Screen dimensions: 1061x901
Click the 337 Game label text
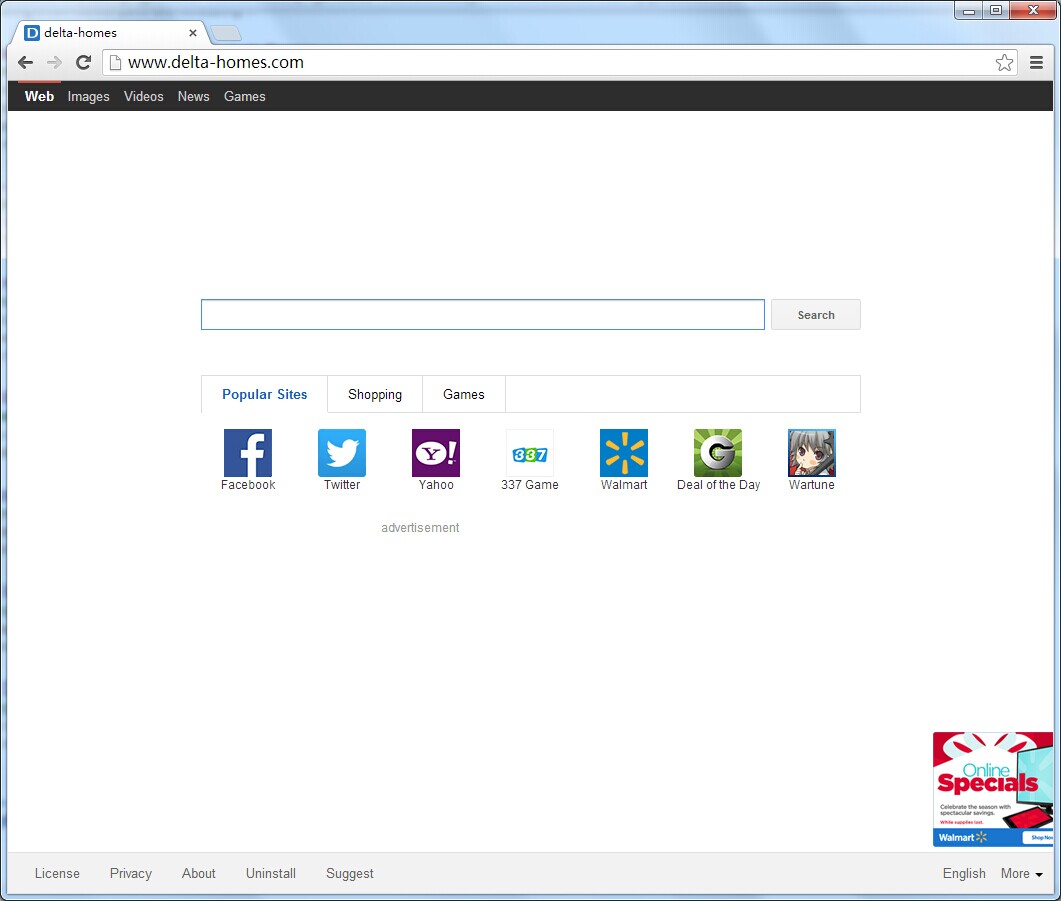click(530, 485)
